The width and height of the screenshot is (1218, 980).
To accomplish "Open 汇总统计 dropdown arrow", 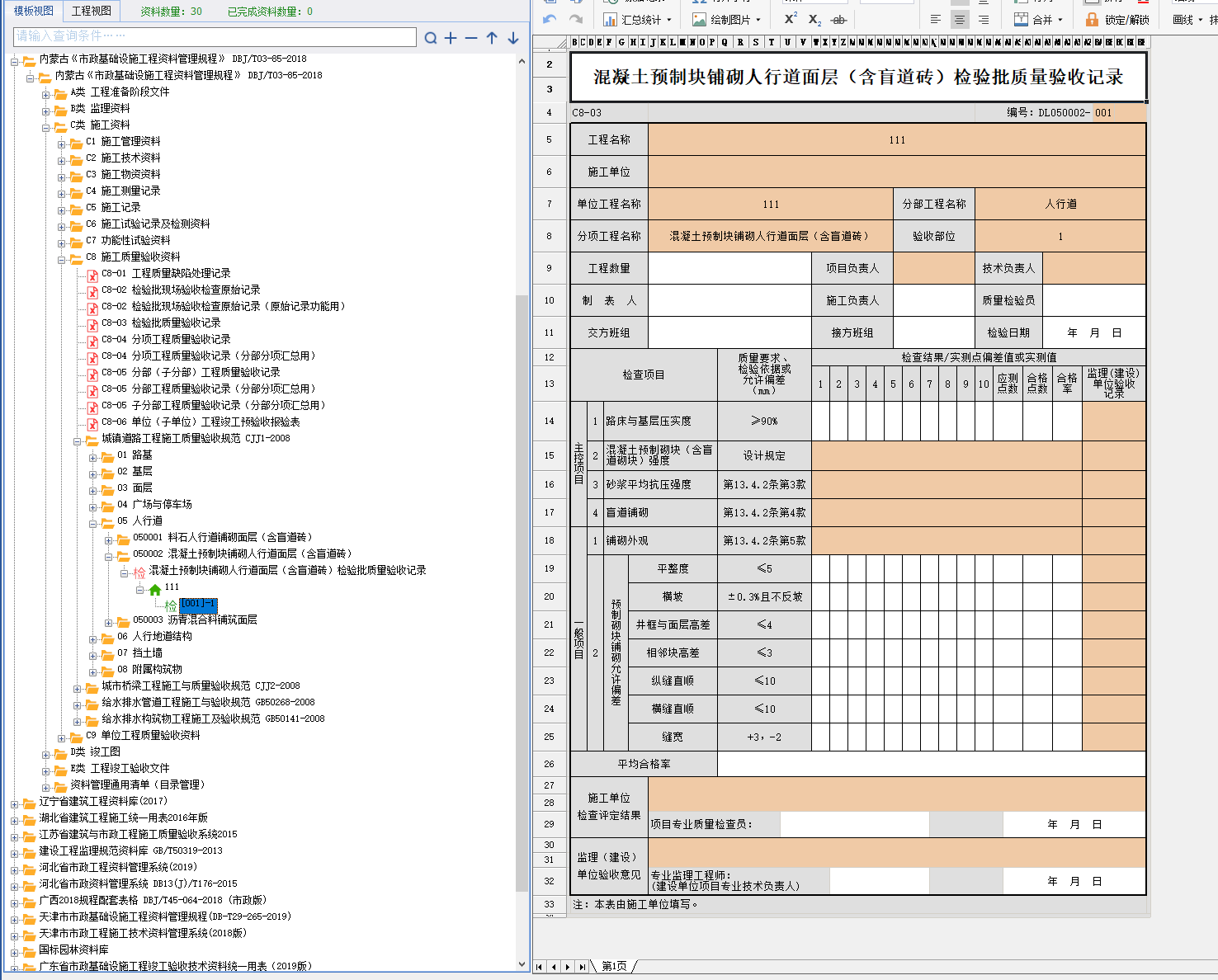I will (x=669, y=20).
